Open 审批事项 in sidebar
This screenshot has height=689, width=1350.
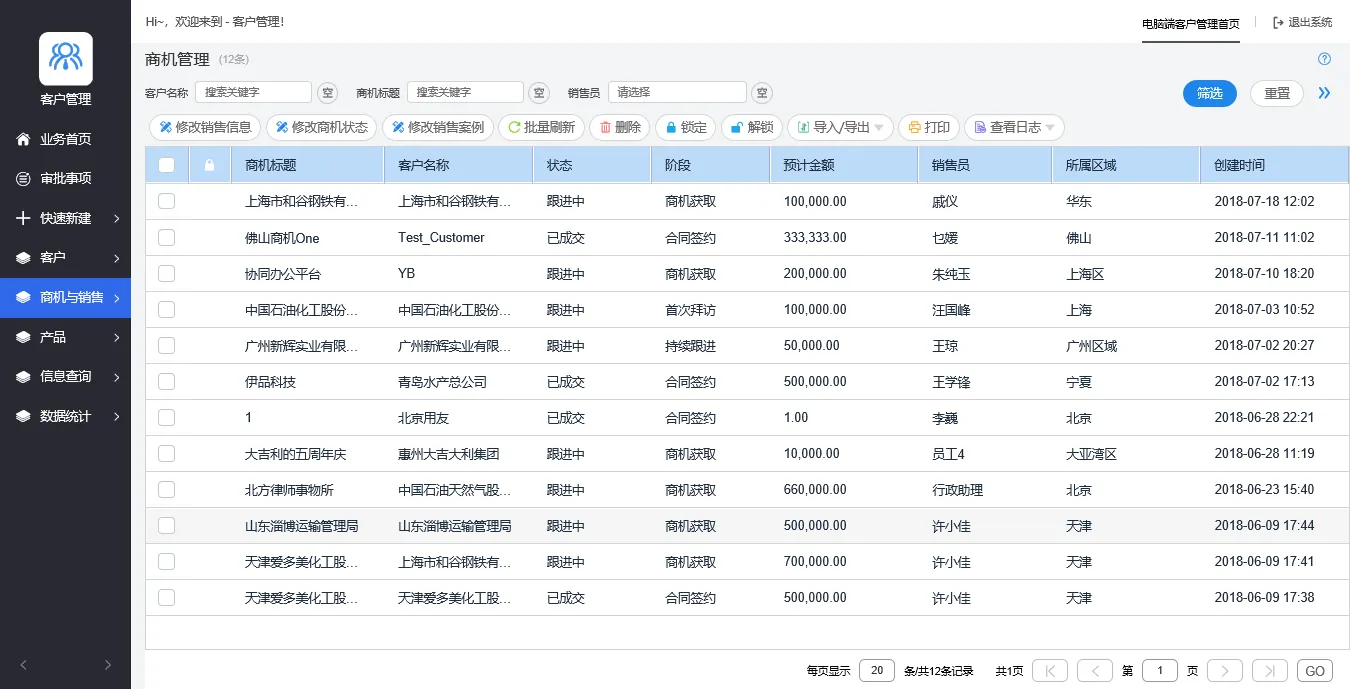coord(65,178)
